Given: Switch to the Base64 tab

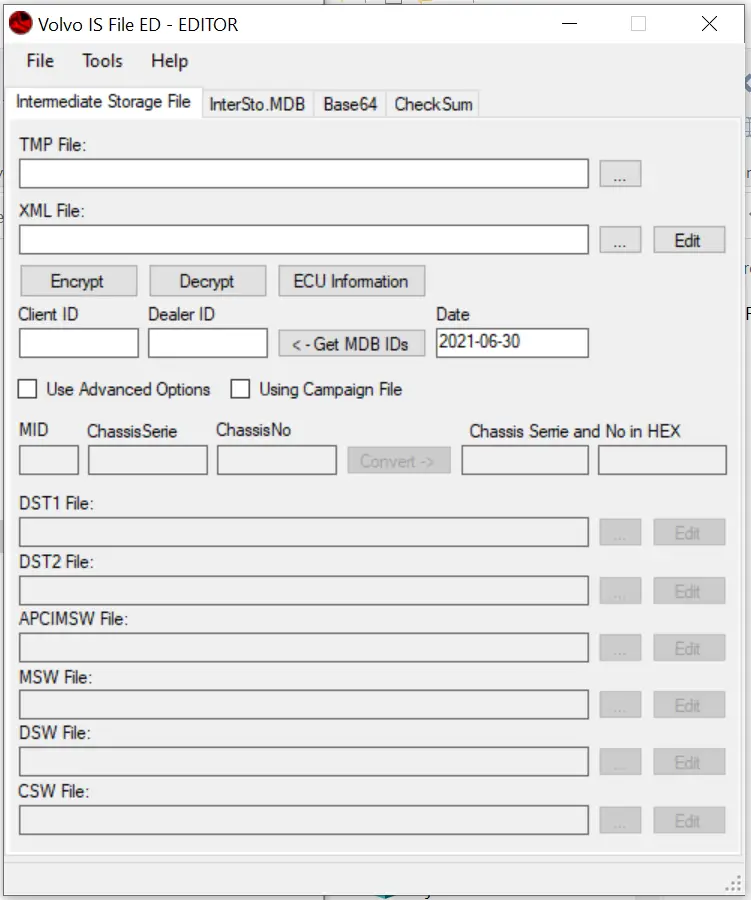Looking at the screenshot, I should (350, 104).
